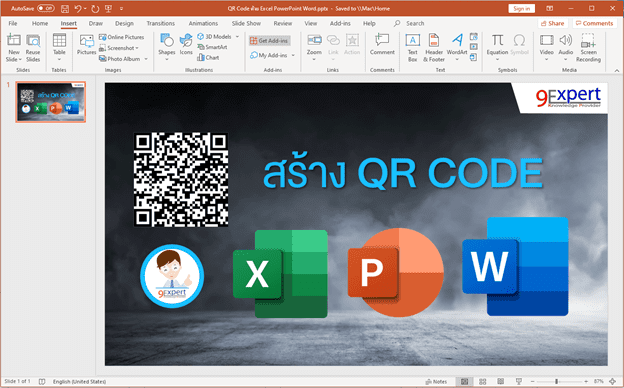Click zoom out minus button
624x388 pixels.
pos(532,381)
